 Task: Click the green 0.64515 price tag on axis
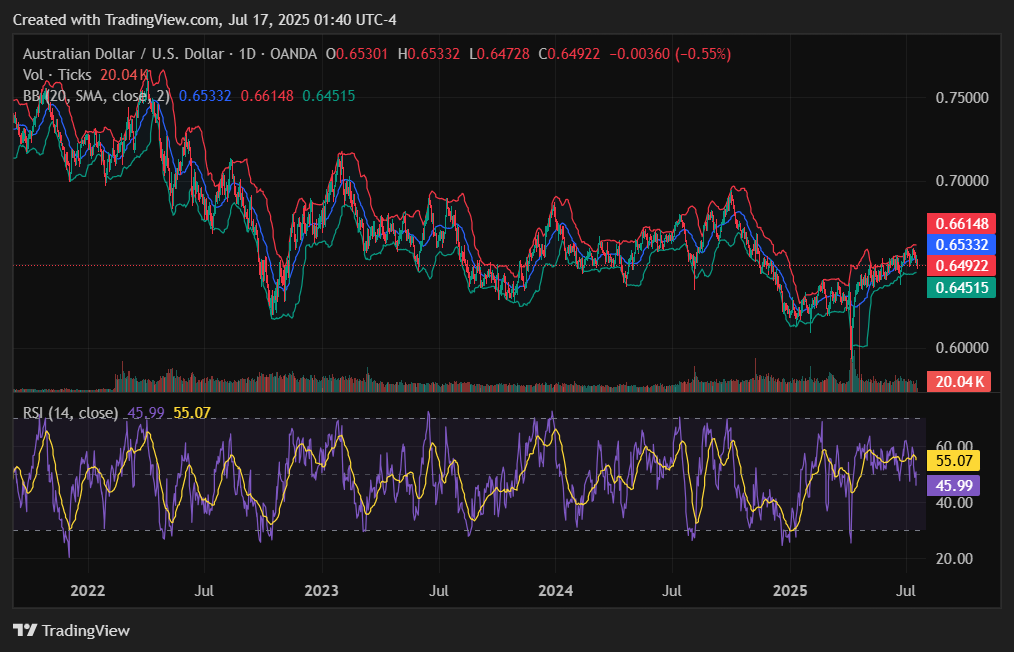point(962,287)
